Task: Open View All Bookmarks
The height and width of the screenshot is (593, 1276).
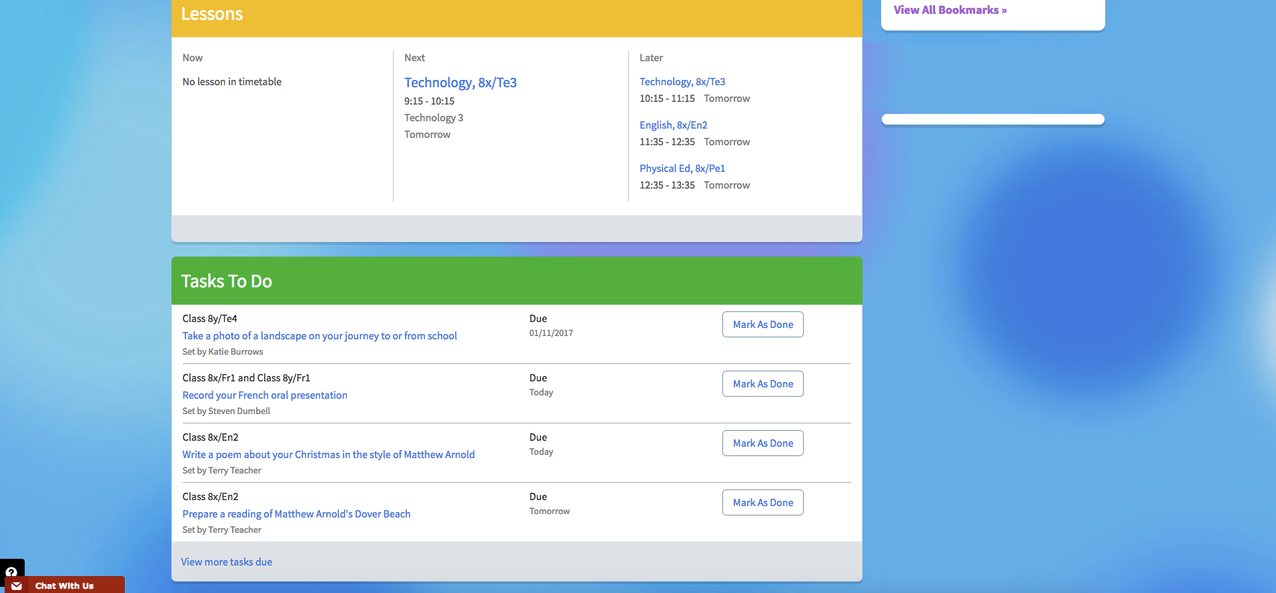Action: [x=948, y=9]
